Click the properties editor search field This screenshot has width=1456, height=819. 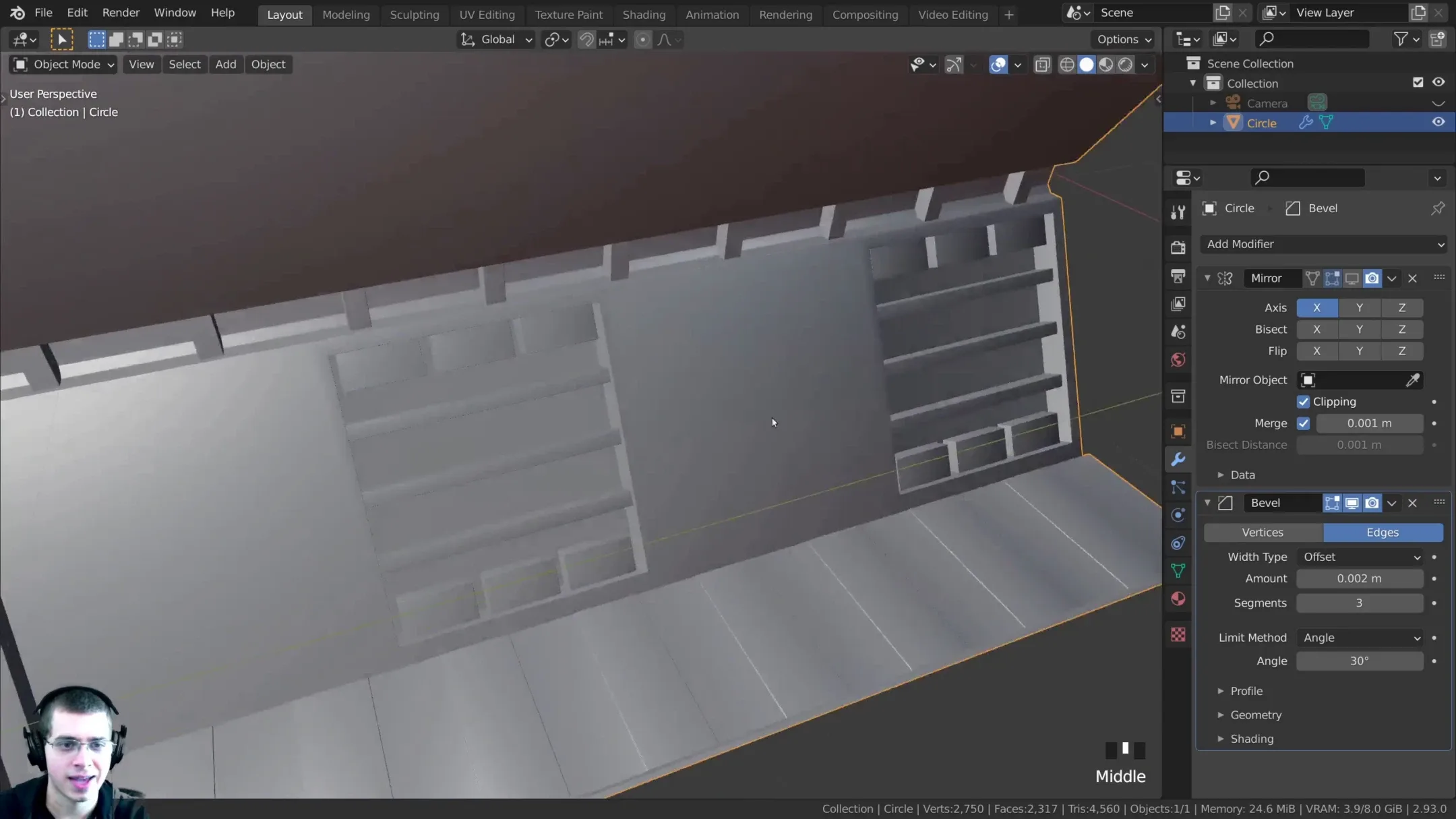click(x=1306, y=177)
